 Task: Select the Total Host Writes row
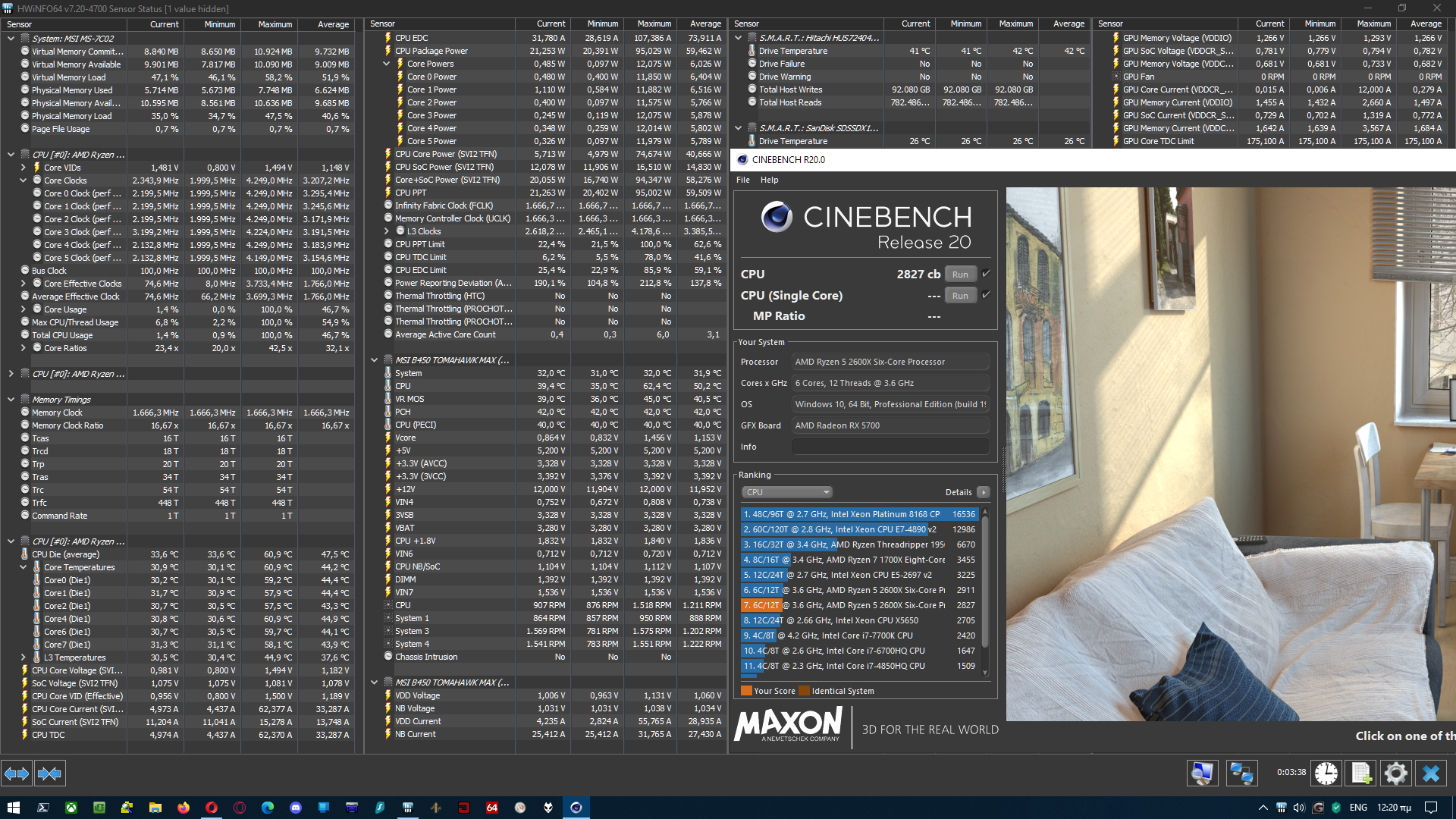coord(909,89)
